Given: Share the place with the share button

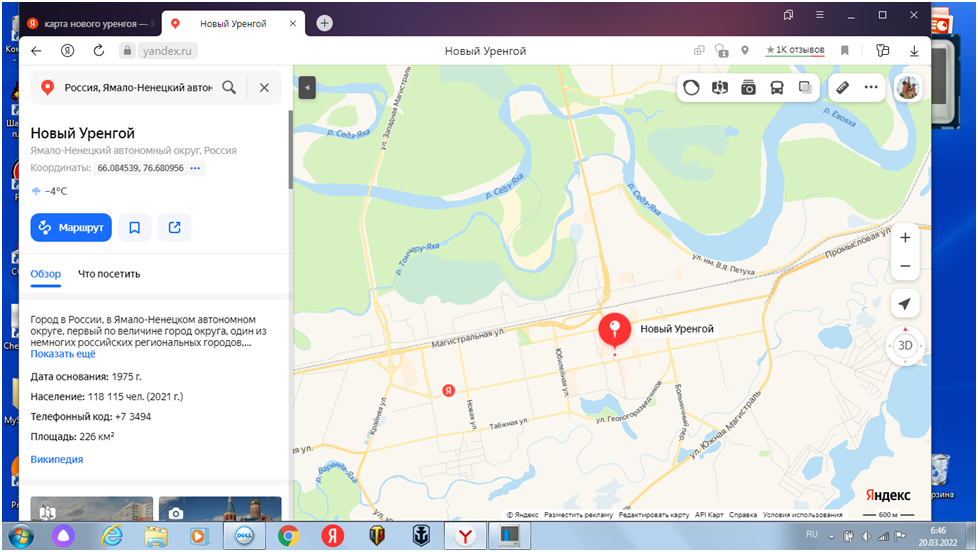Looking at the screenshot, I should click(175, 228).
